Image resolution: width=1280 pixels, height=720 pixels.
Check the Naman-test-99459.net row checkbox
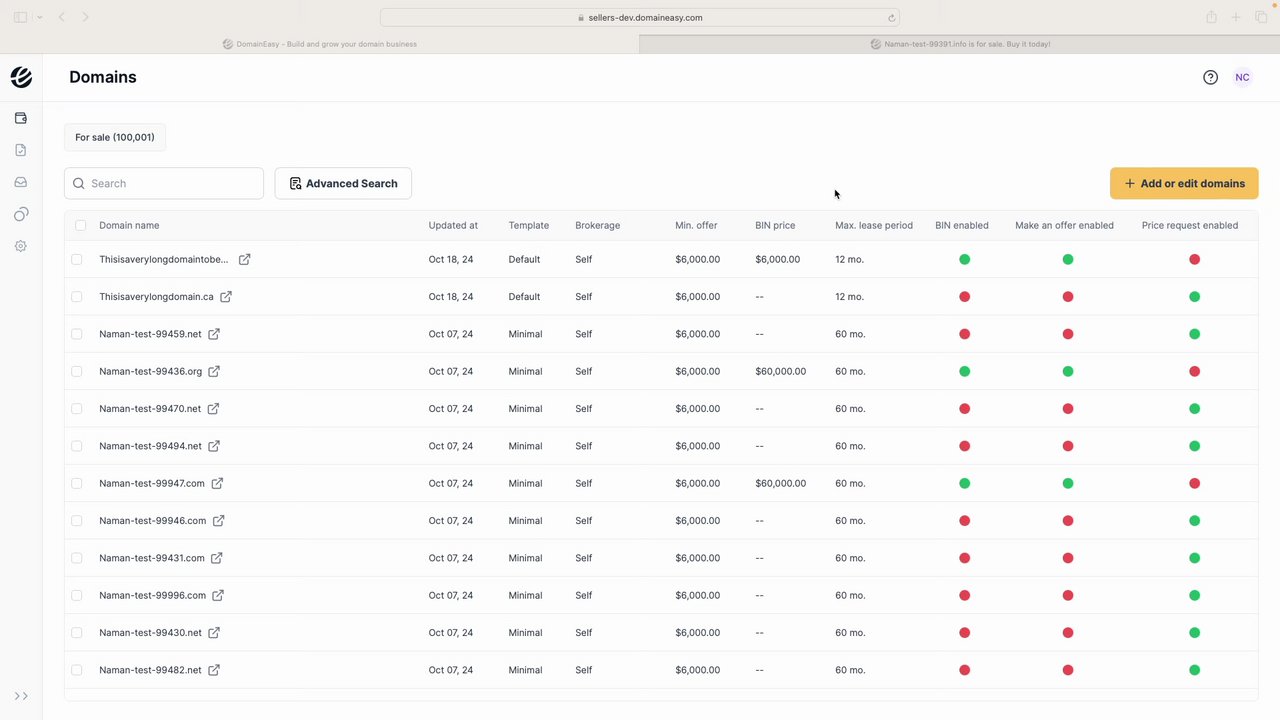click(77, 334)
